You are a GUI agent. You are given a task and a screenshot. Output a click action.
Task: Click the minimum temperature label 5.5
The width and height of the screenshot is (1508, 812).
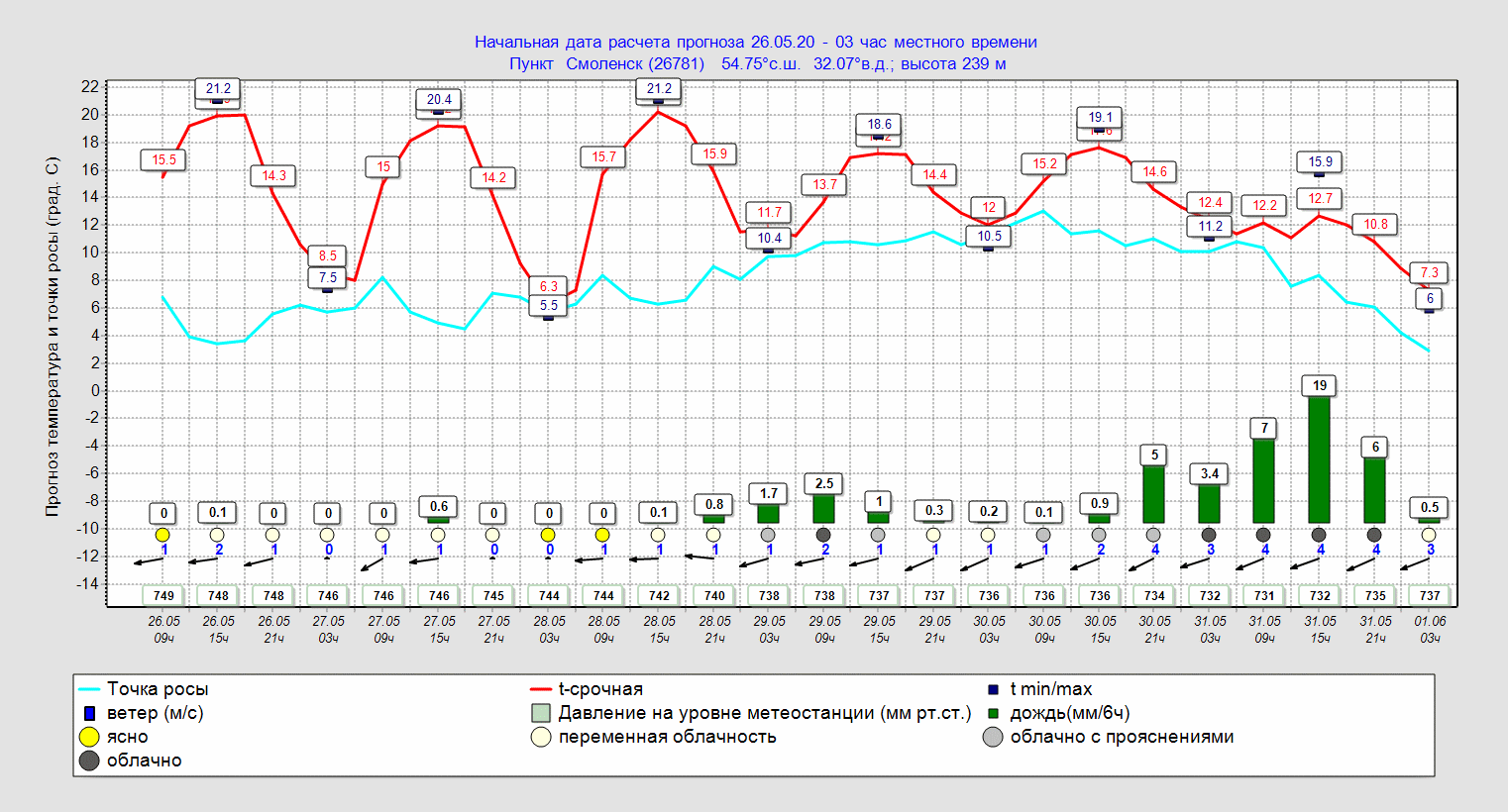point(548,306)
